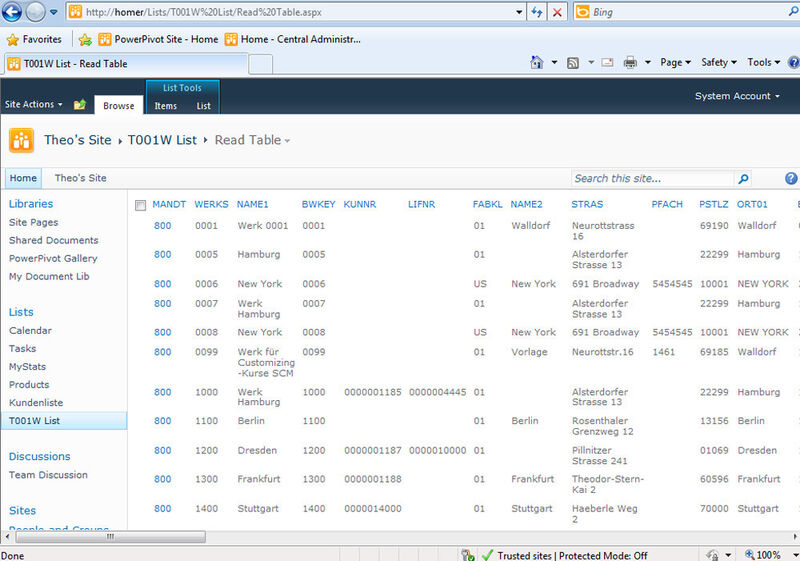Open the recent pages dropdown arrow

[x=54, y=12]
